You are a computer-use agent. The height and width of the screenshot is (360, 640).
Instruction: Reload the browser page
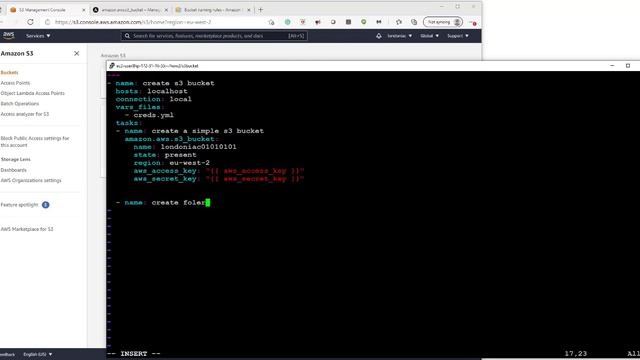click(30, 22)
